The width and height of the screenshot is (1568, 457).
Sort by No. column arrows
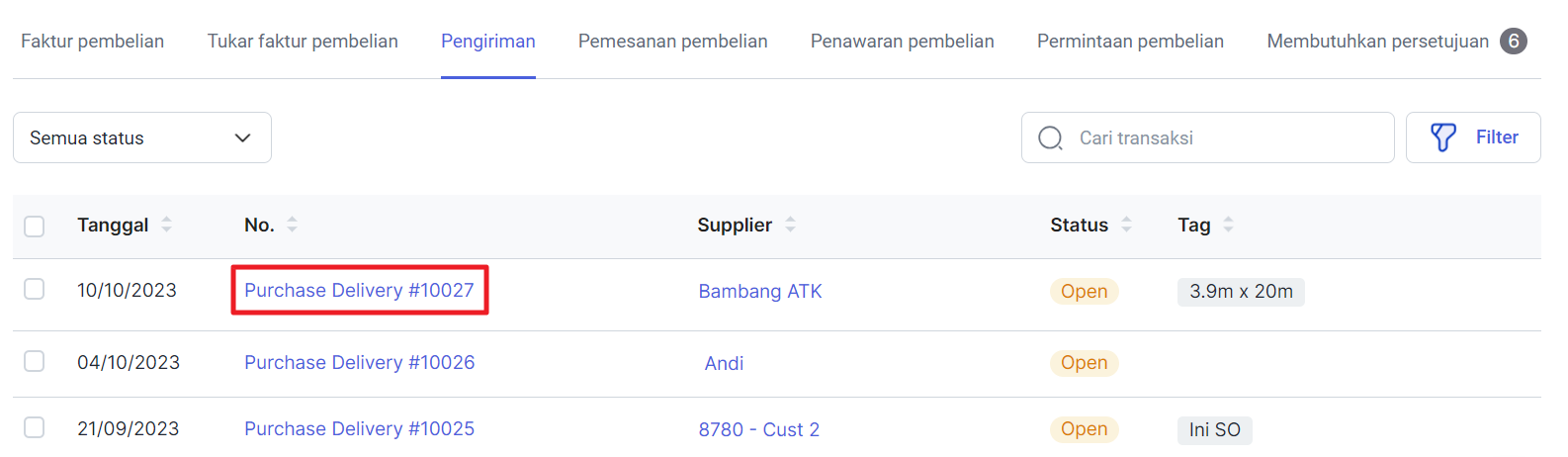(292, 225)
